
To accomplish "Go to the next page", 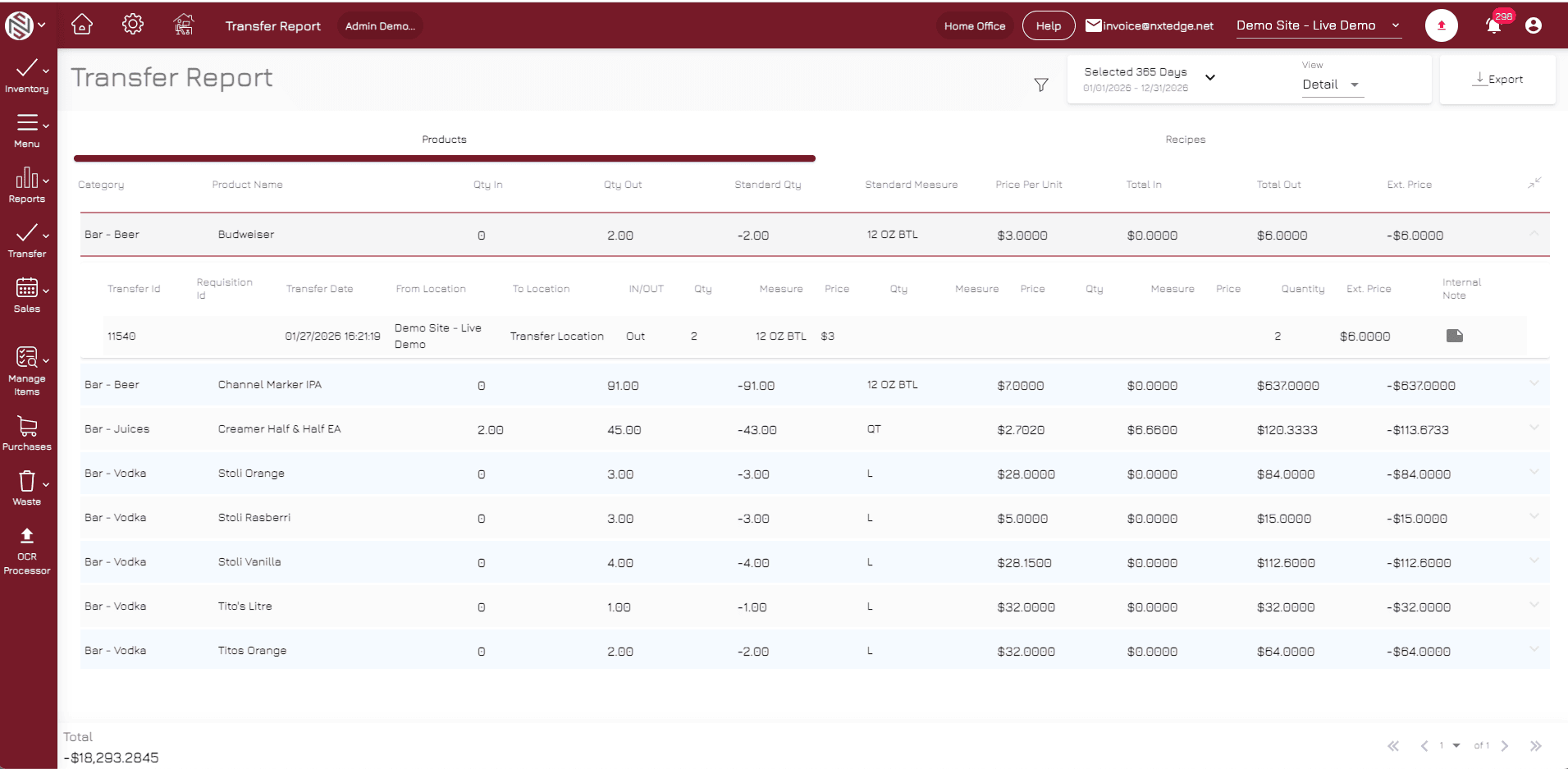I will click(x=1505, y=746).
